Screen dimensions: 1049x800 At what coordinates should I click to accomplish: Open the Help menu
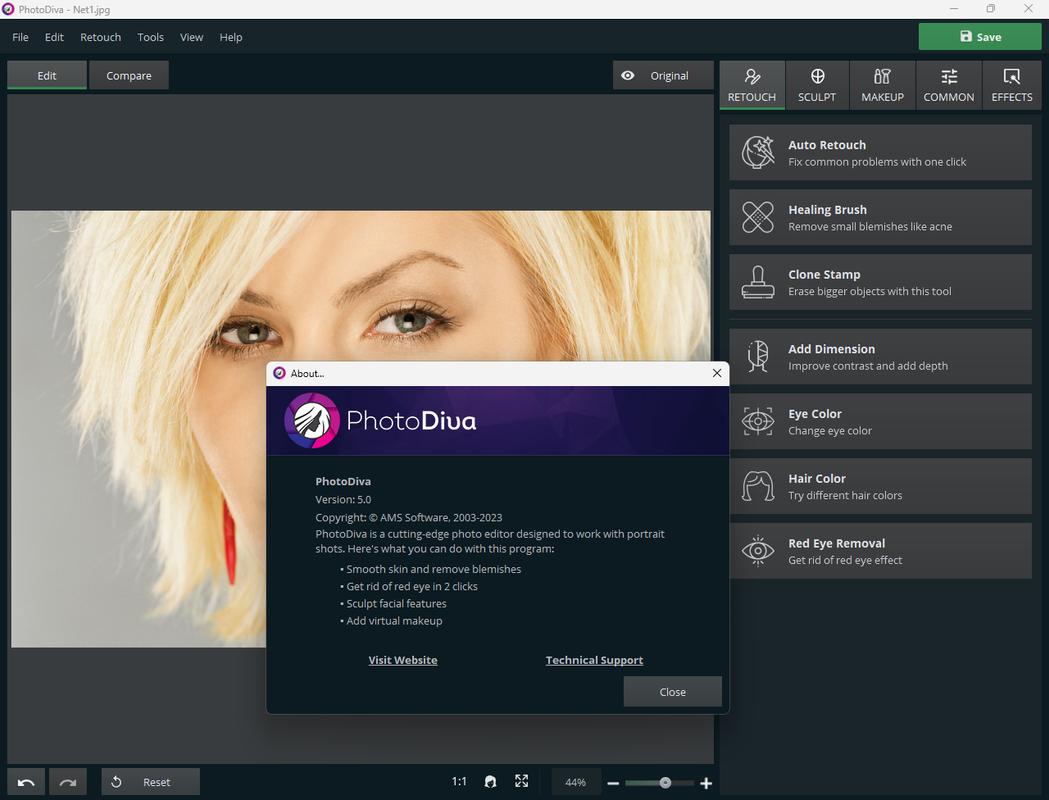point(231,37)
